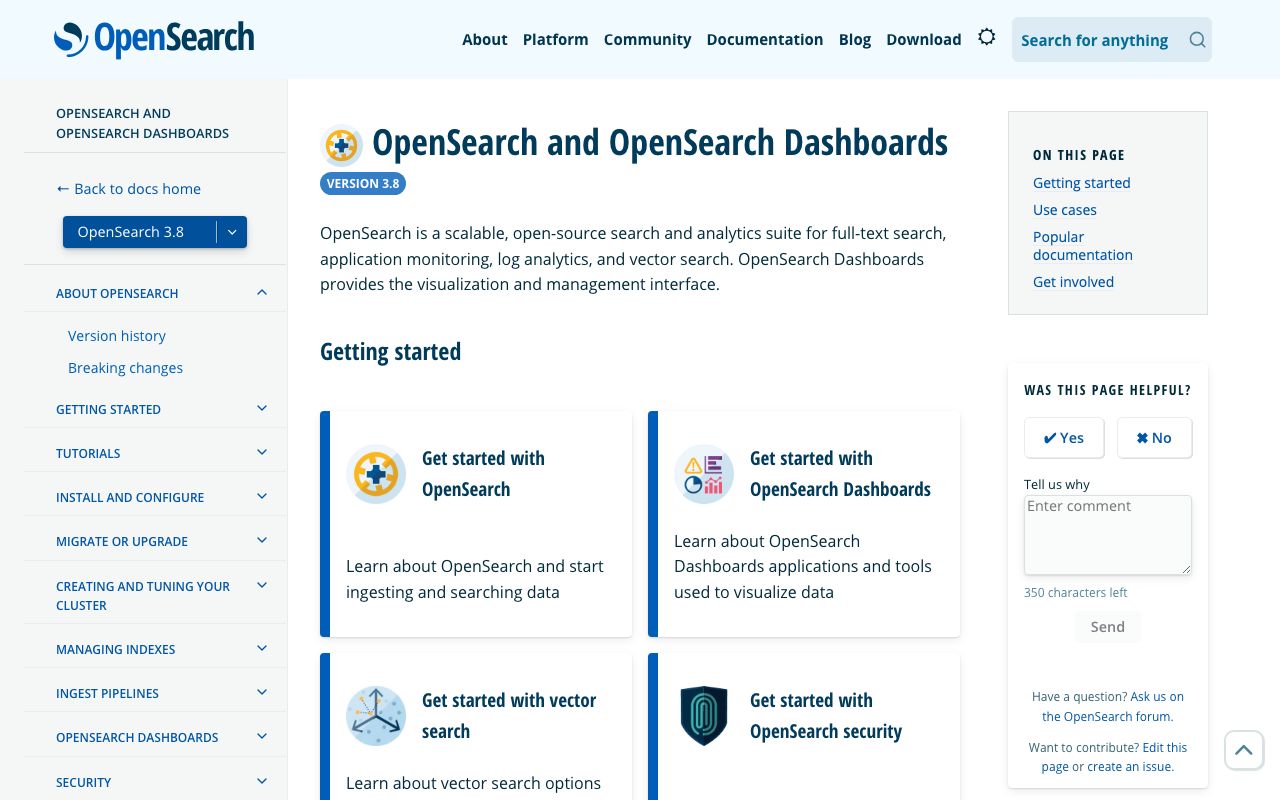Click the Enter comment text area
1280x800 pixels.
[x=1108, y=535]
